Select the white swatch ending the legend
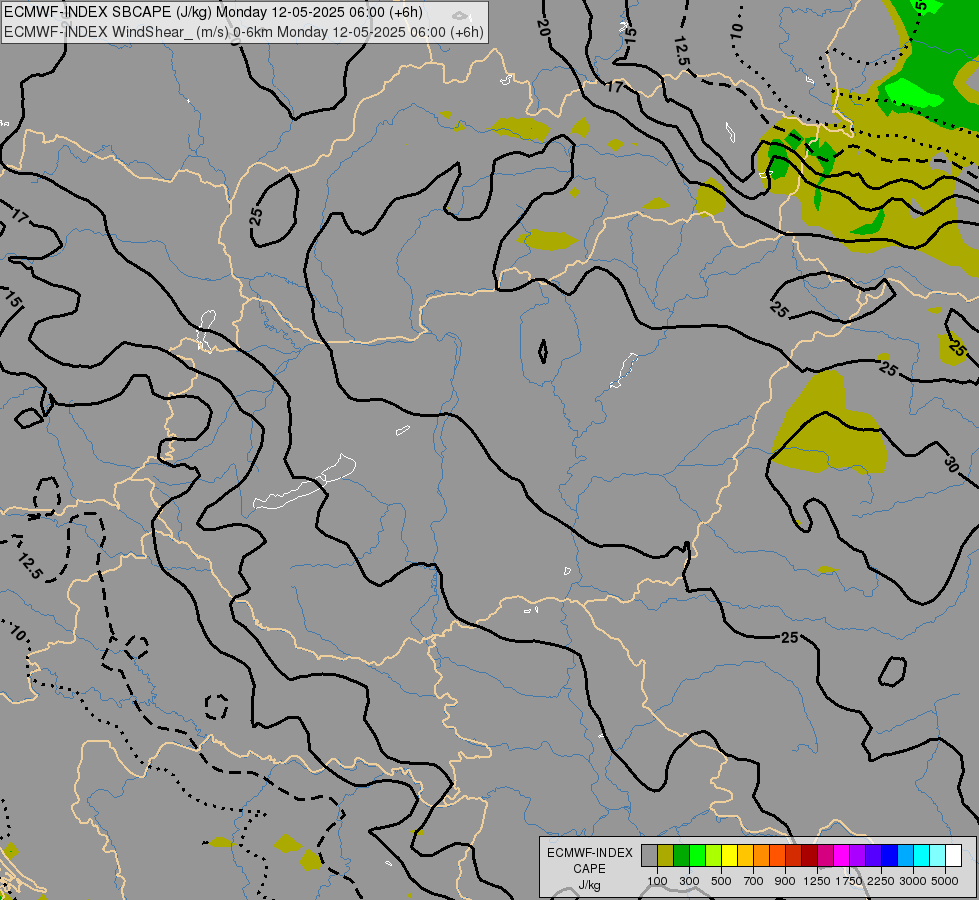 click(x=953, y=855)
